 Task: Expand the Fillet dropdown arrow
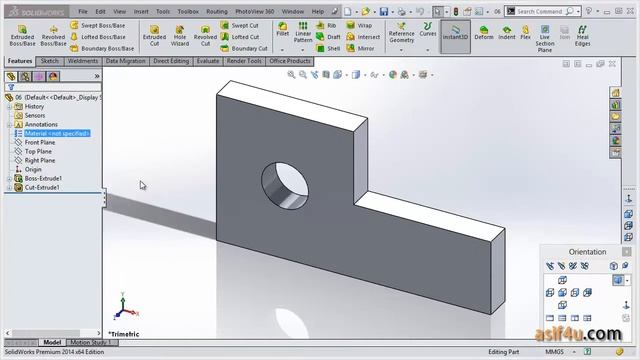[282, 50]
